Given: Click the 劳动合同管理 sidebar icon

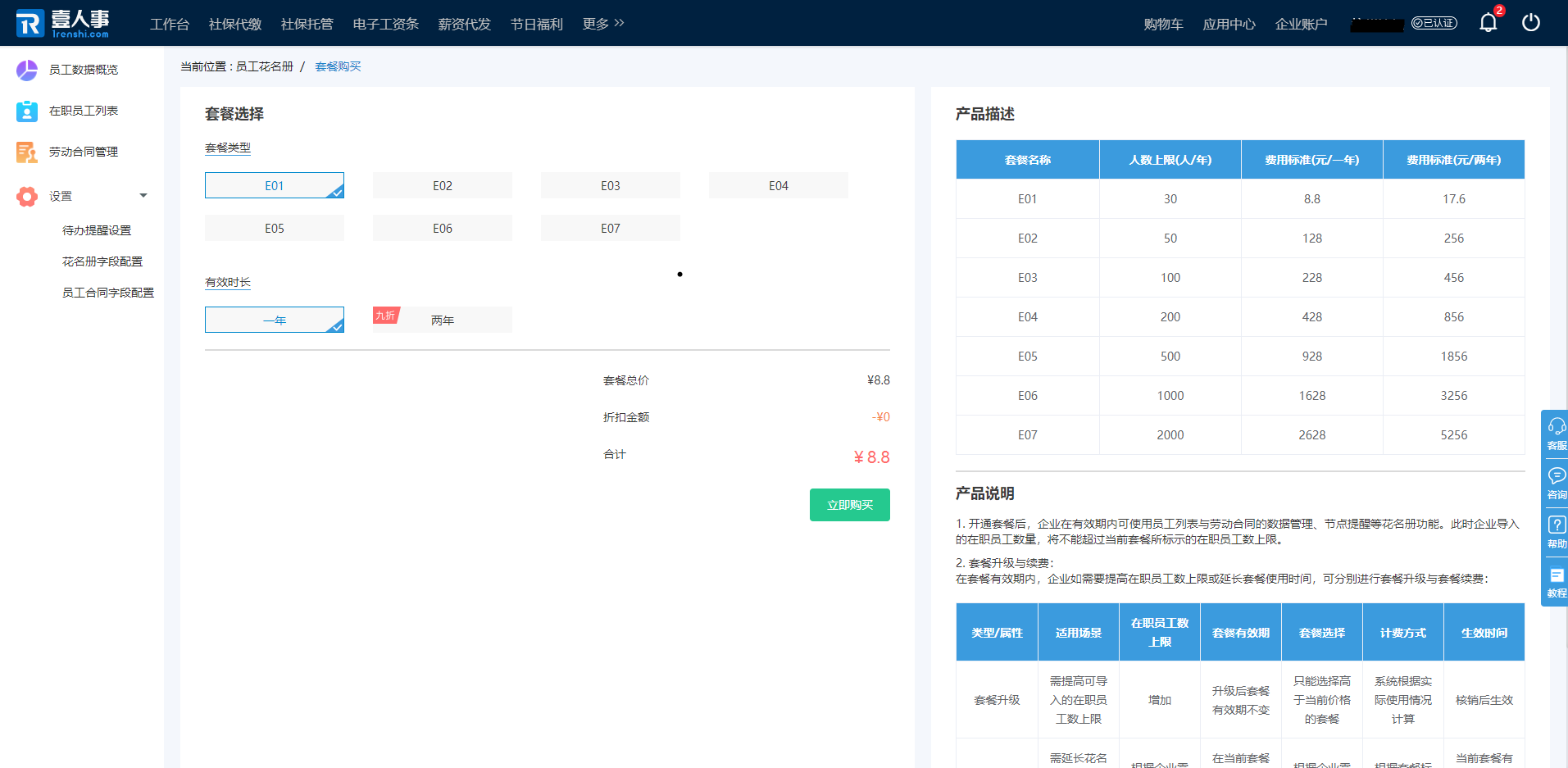Looking at the screenshot, I should (x=27, y=152).
